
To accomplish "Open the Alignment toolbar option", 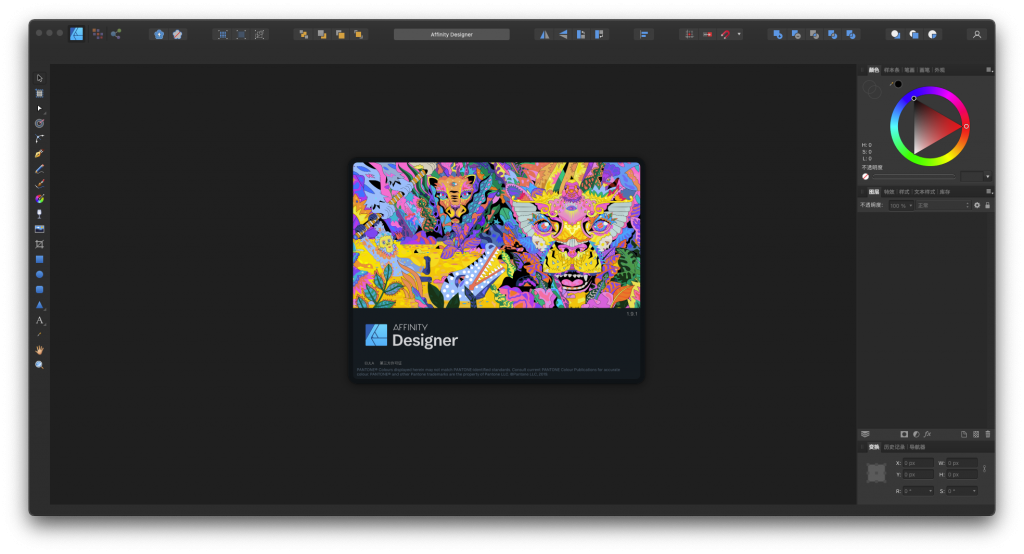I will (x=644, y=35).
